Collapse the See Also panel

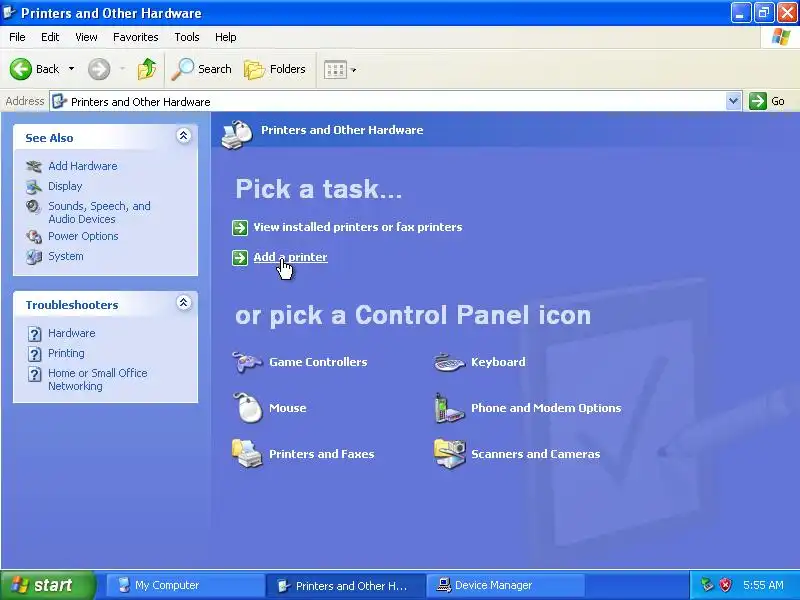coord(184,136)
